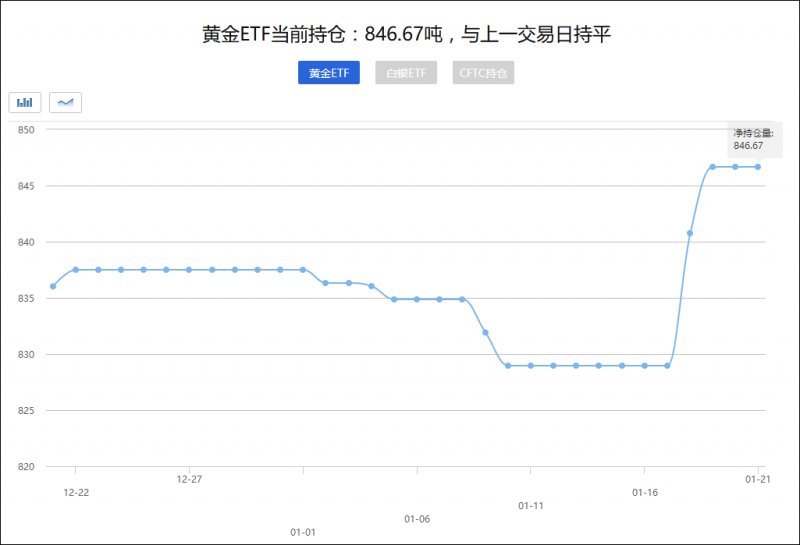Viewport: 800px width, 545px height.
Task: Click the data point near 841 on rising line
Action: point(690,233)
